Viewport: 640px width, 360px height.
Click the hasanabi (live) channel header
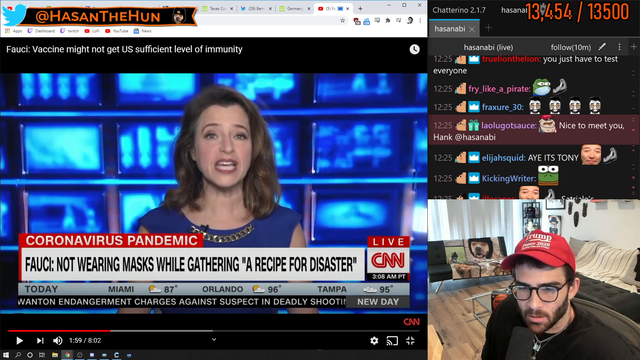coord(488,47)
